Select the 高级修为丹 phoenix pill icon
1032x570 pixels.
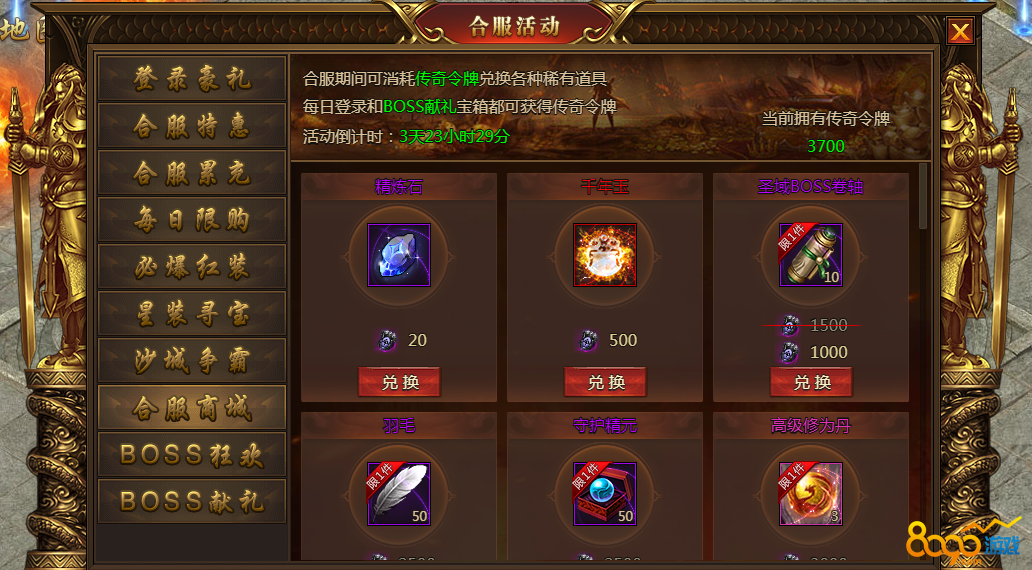coord(811,494)
